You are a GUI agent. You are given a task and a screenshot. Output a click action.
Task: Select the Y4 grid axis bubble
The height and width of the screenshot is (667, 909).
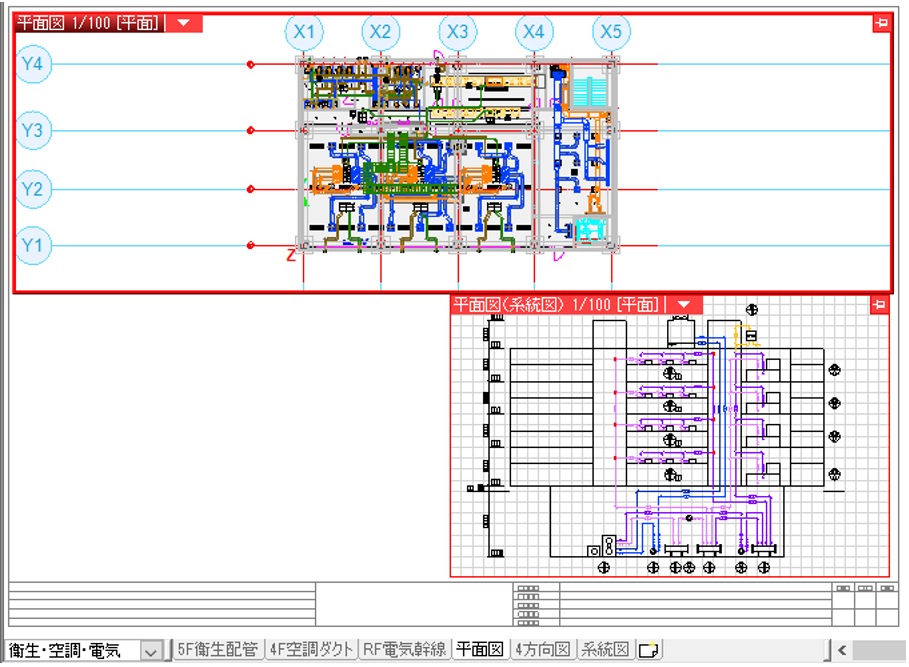tap(33, 65)
